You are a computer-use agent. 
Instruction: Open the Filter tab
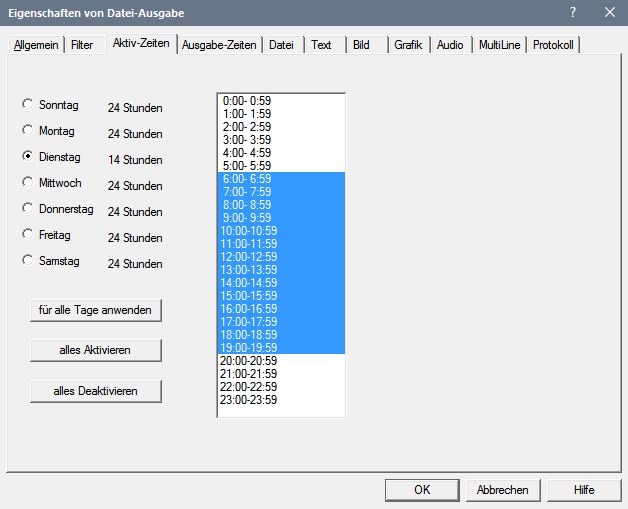click(82, 45)
